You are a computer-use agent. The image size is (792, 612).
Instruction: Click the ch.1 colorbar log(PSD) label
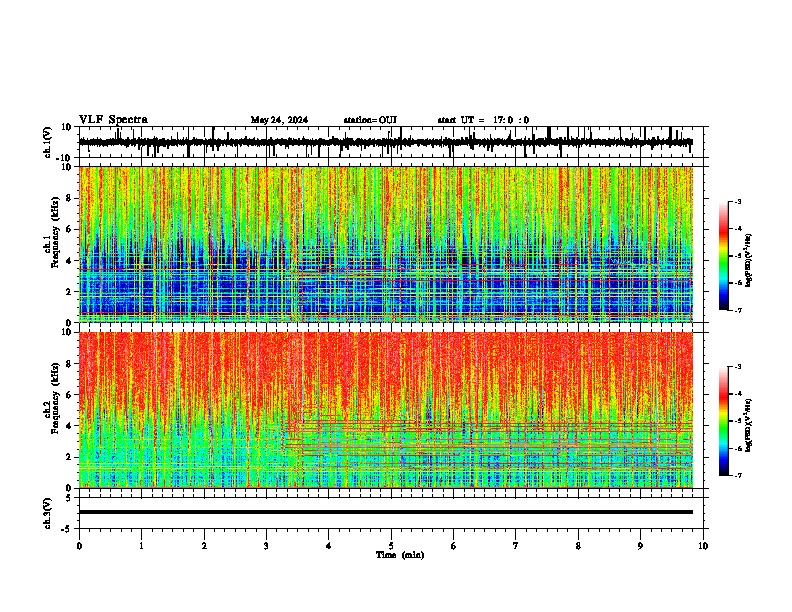coord(749,261)
